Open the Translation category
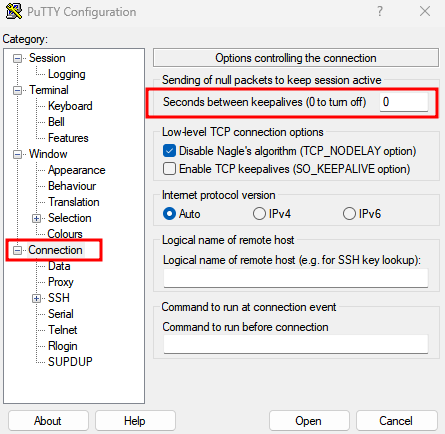 (x=74, y=202)
